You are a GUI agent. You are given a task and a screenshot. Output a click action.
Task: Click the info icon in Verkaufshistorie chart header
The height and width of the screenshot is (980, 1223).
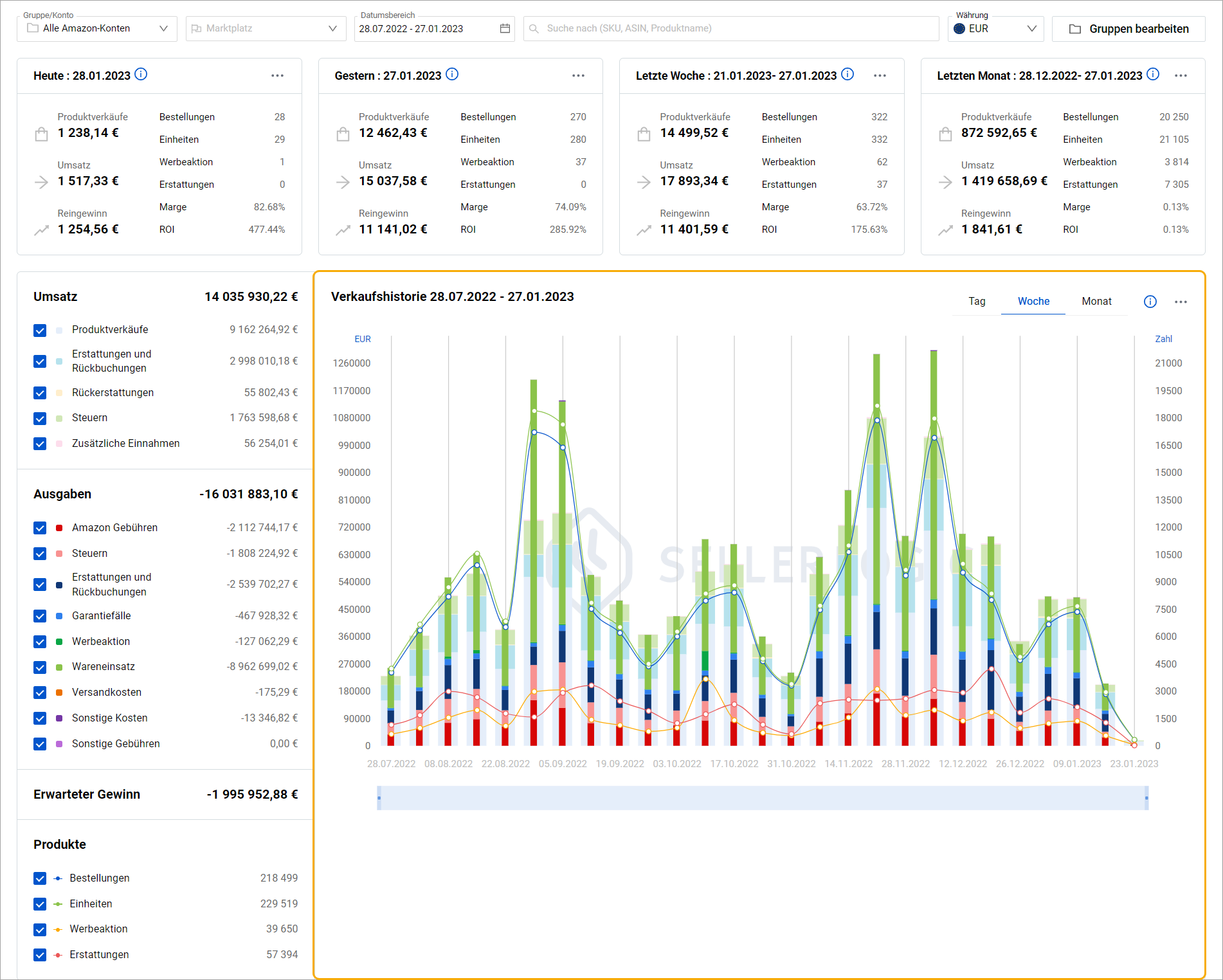(1150, 302)
